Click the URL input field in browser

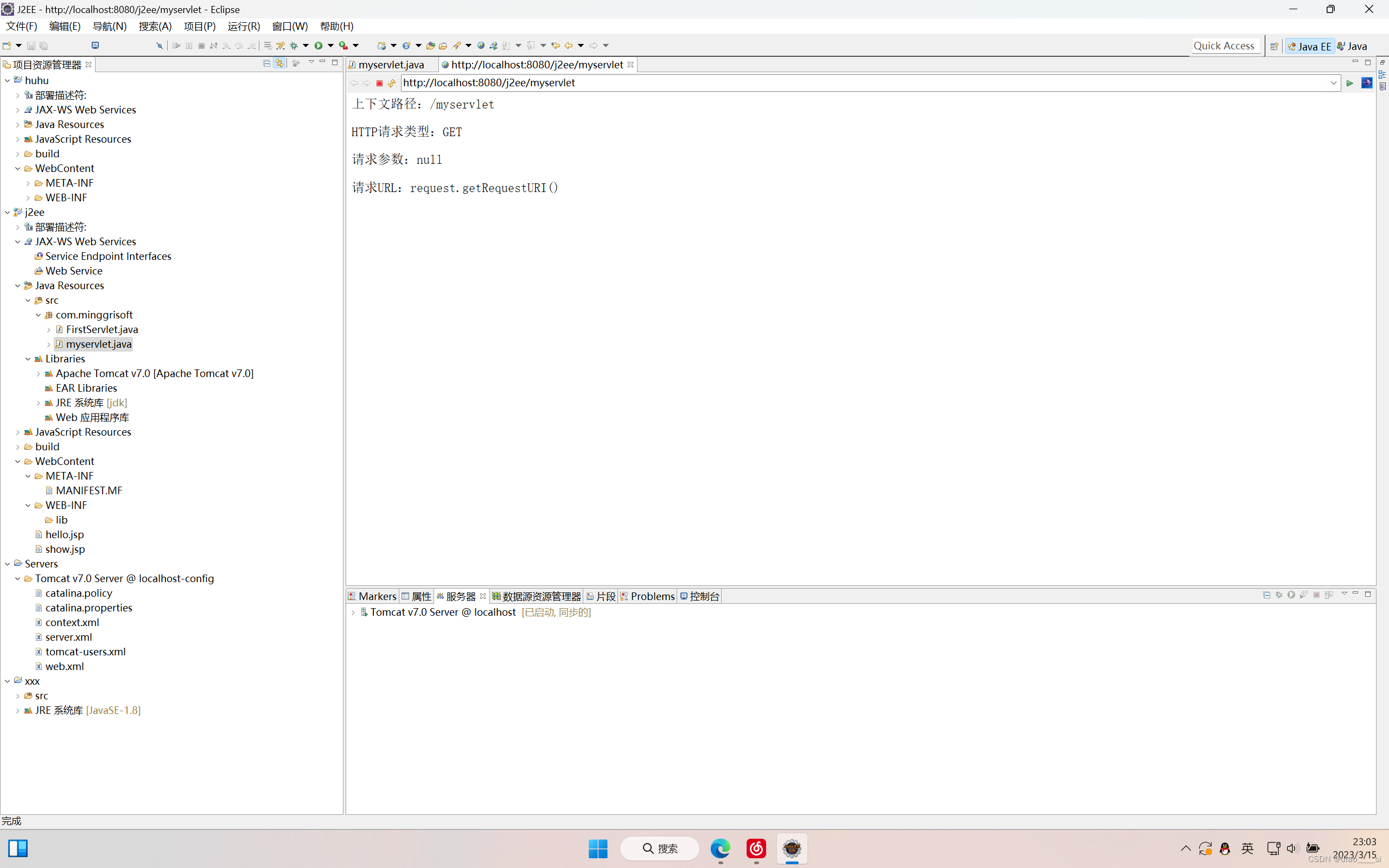tap(869, 82)
